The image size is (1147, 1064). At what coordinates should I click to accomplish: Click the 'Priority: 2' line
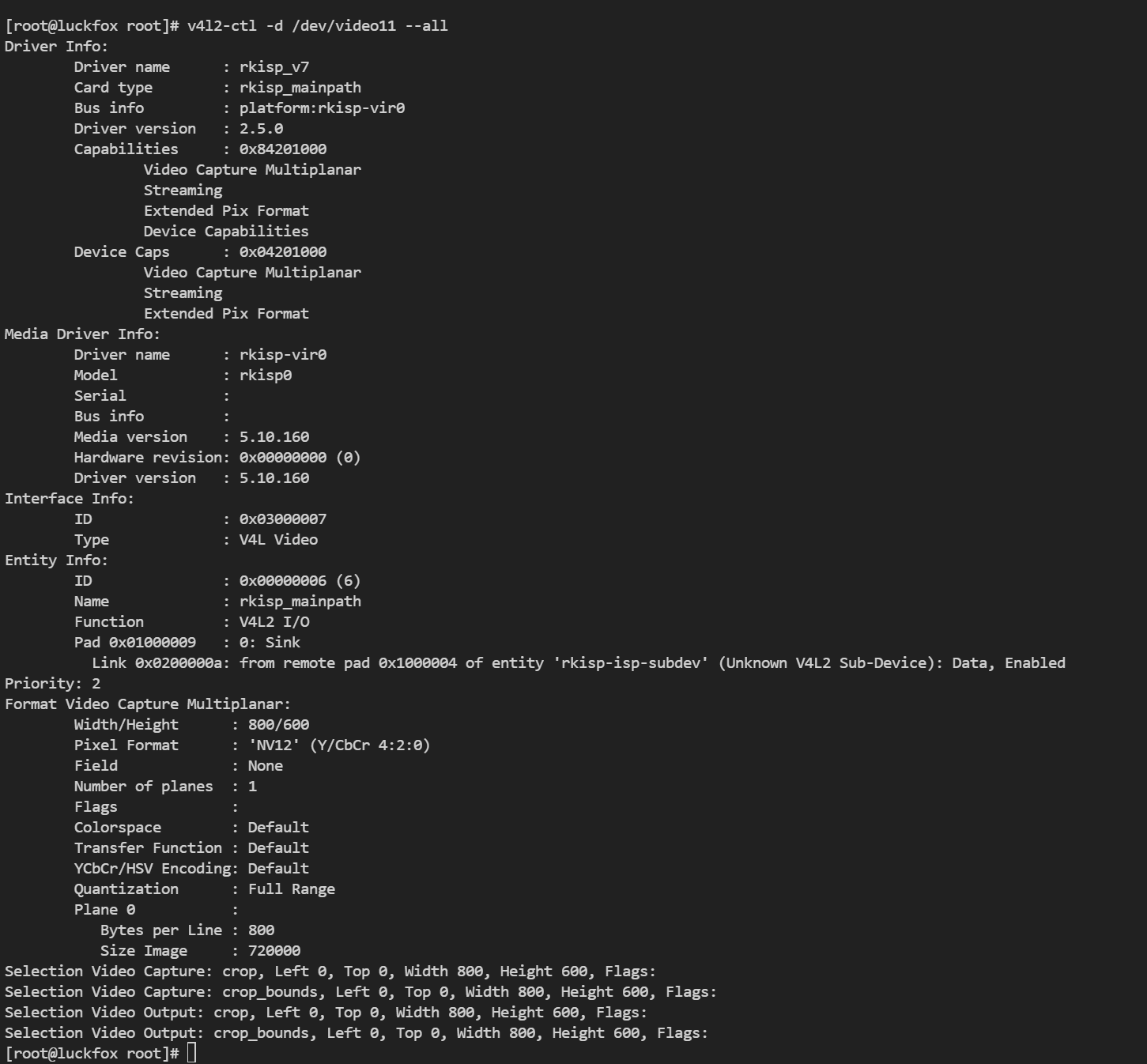pyautogui.click(x=52, y=683)
